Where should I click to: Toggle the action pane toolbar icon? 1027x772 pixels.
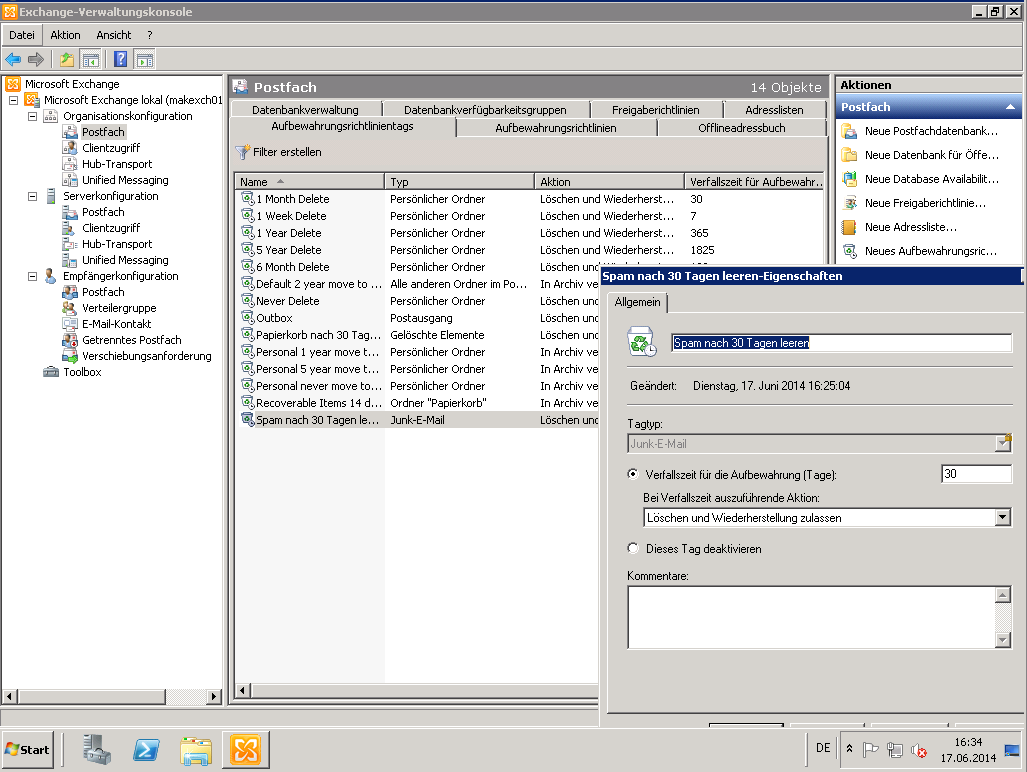coord(144,60)
